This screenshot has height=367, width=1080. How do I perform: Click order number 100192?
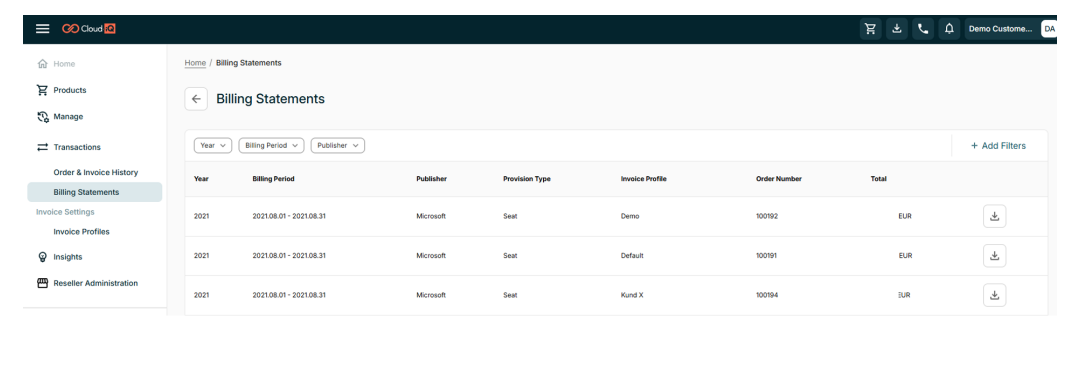click(x=767, y=216)
